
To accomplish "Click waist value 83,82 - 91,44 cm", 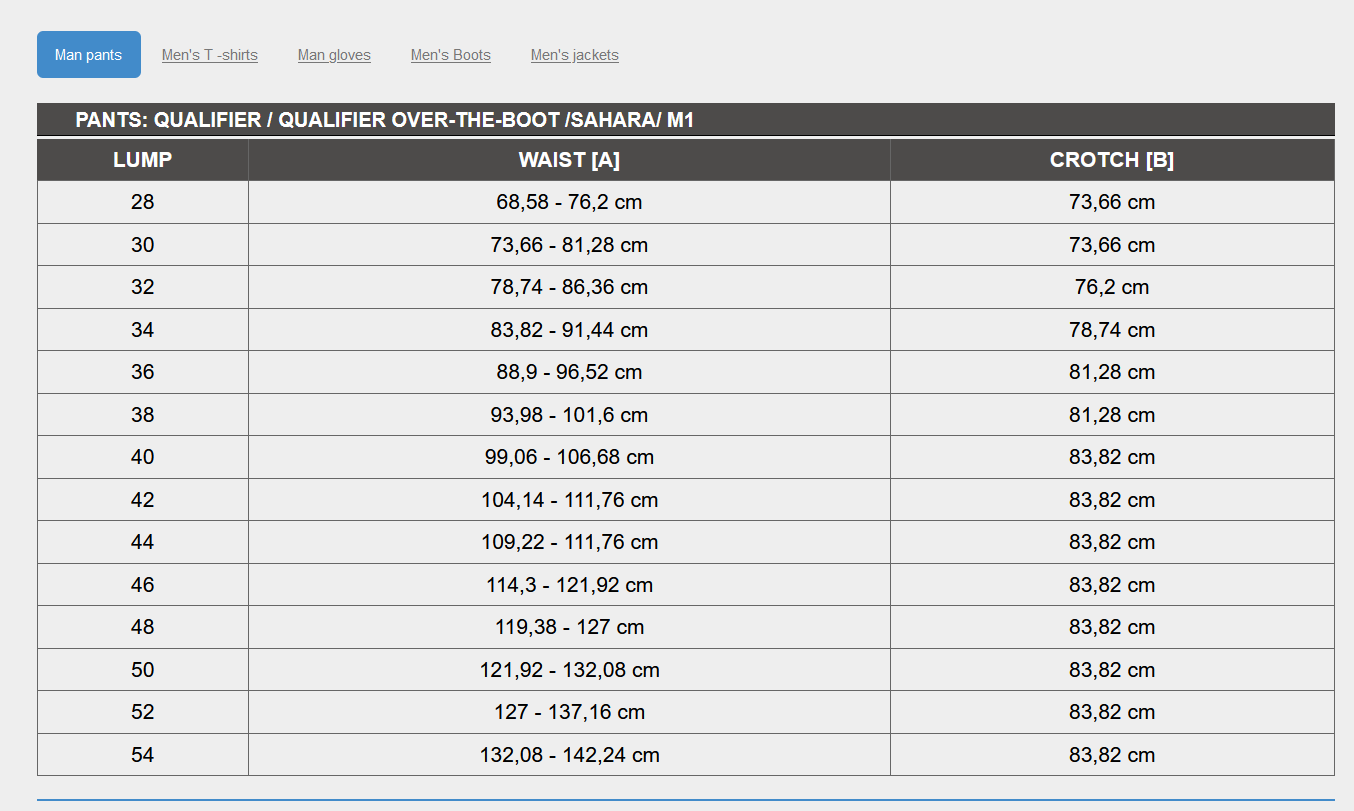I will click(569, 330).
